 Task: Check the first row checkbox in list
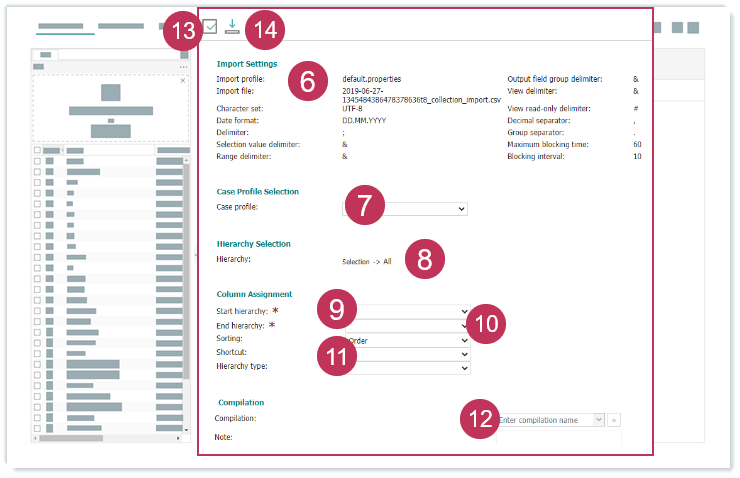[x=38, y=160]
